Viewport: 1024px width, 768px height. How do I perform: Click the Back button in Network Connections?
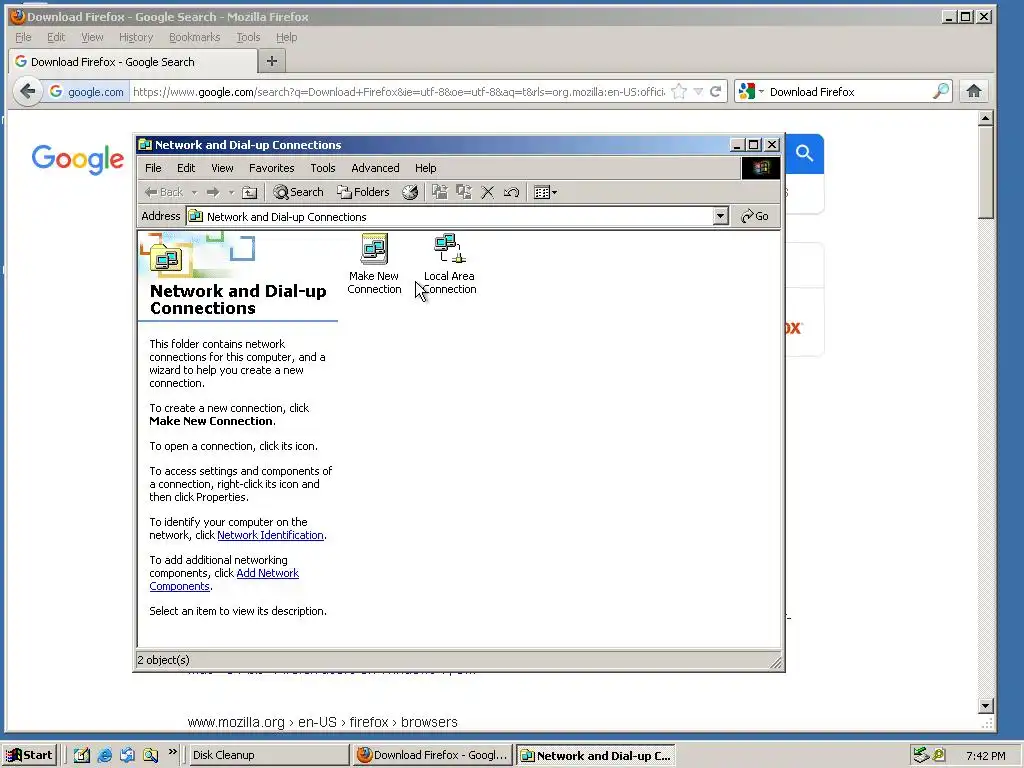tap(164, 192)
